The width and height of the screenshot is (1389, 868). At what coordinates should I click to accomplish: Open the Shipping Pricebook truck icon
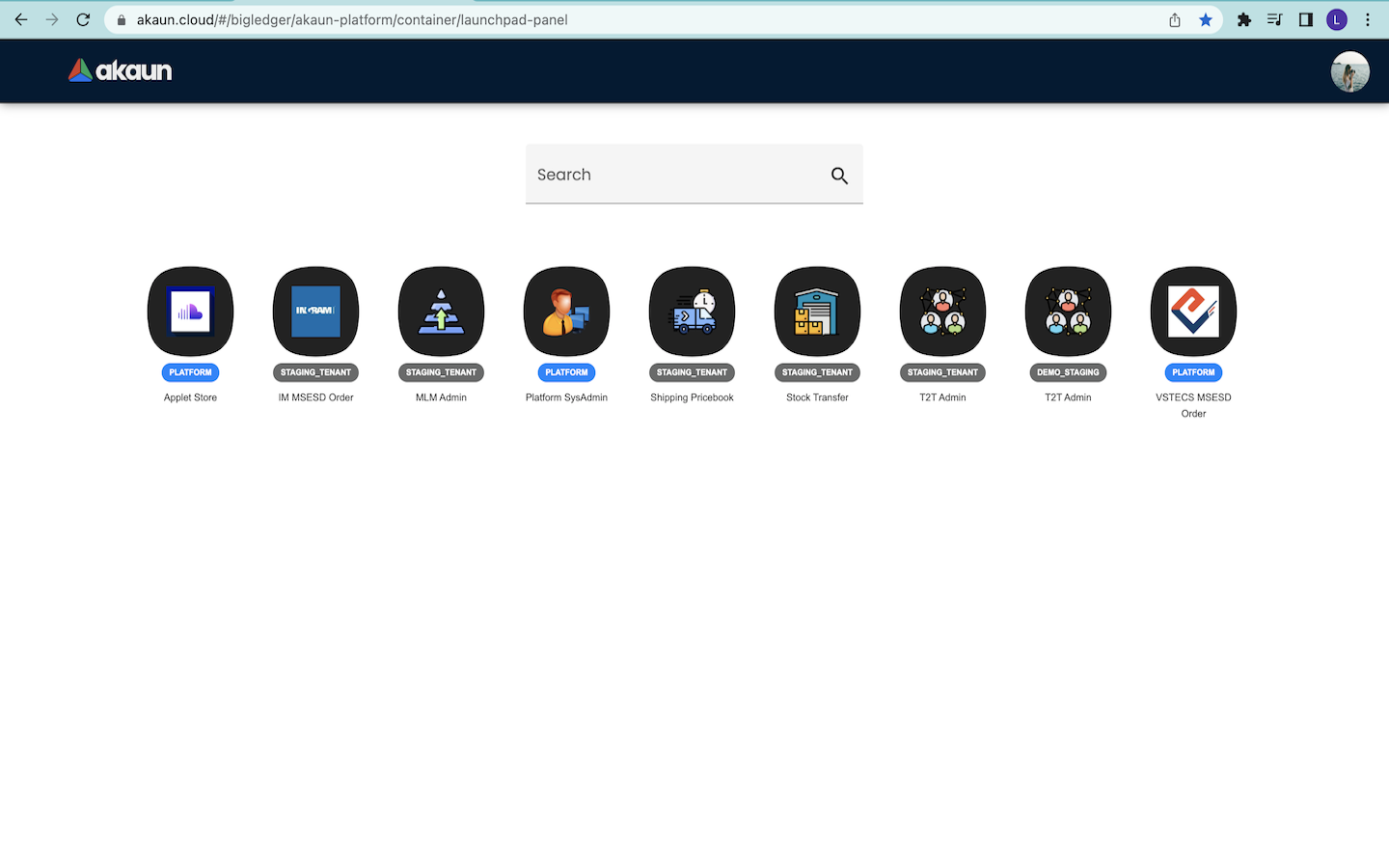tap(692, 312)
